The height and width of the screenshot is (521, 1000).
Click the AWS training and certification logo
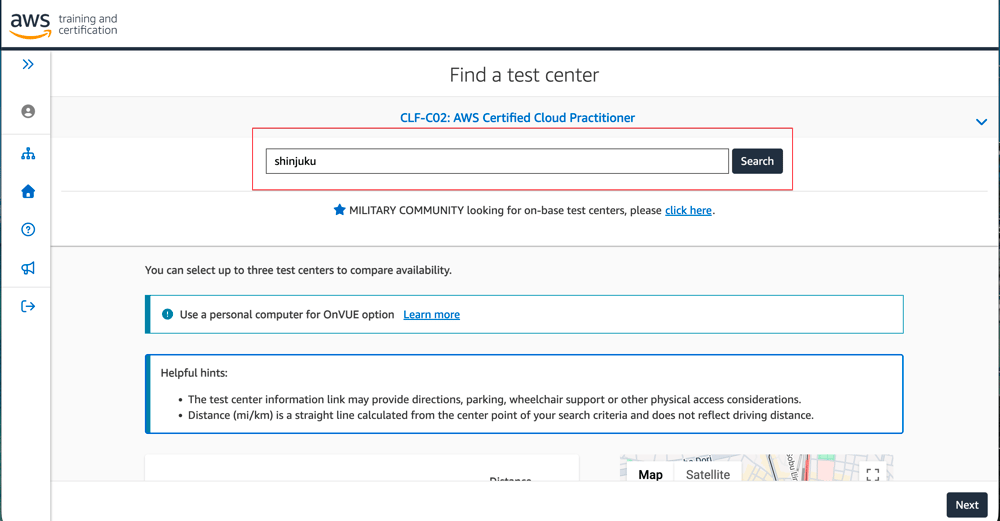click(x=63, y=24)
